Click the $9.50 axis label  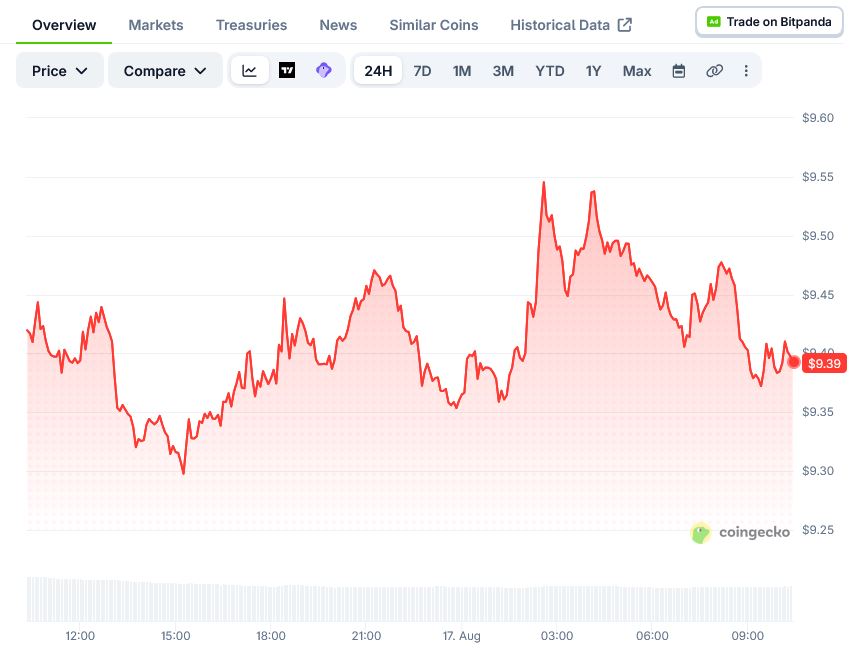817,236
